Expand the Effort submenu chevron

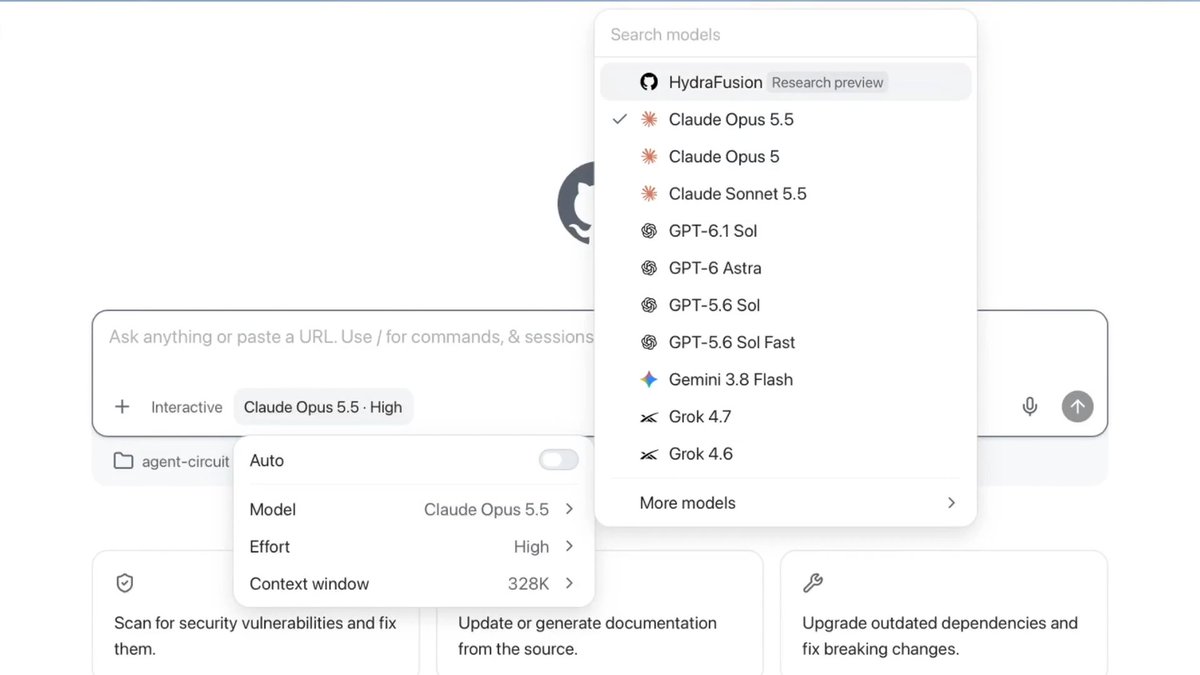tap(569, 546)
